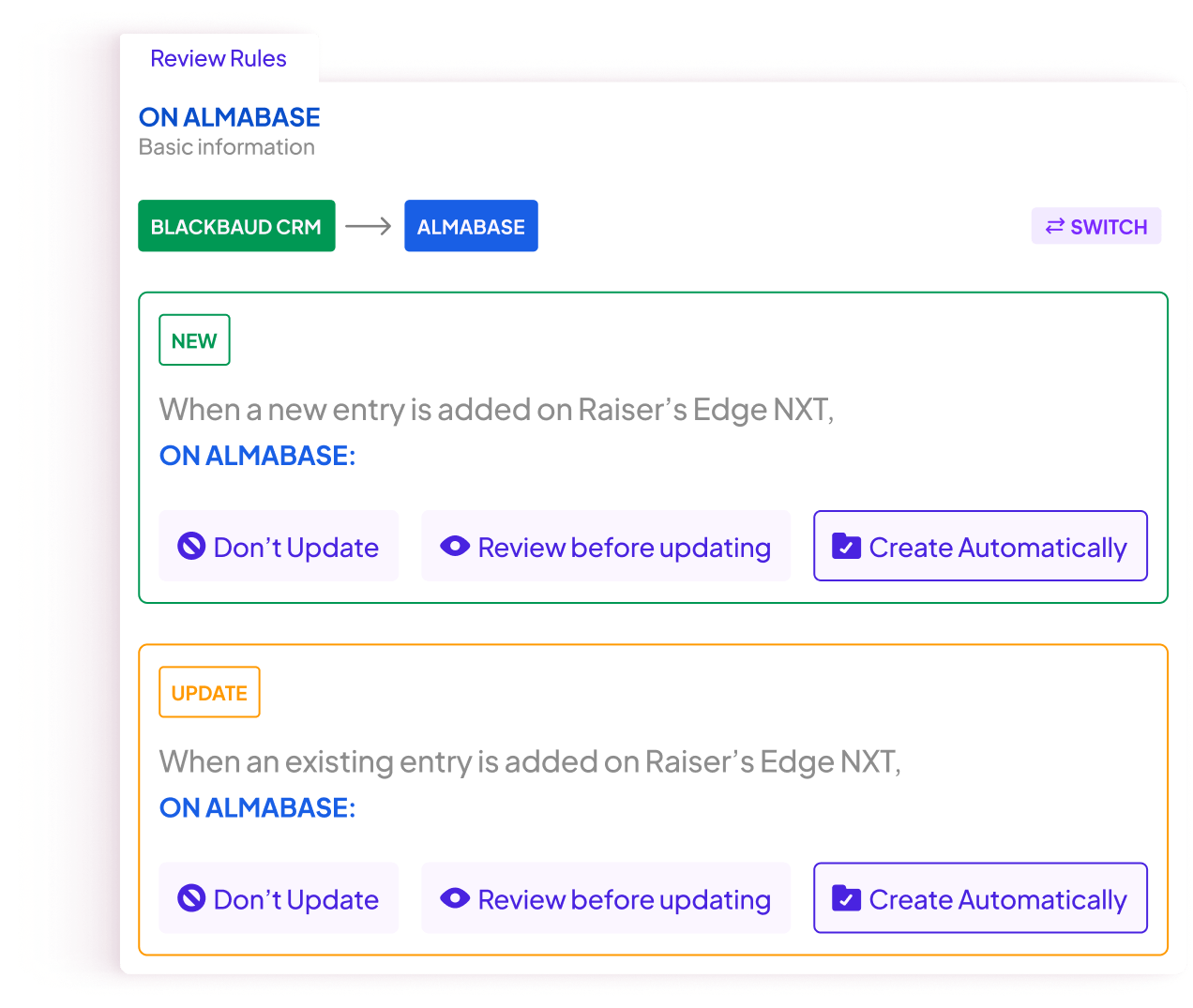Click the prohibition icon on 'Don't Update' in UPDATE card
Image resolution: width=1193 pixels, height=1008 pixels.
[189, 897]
